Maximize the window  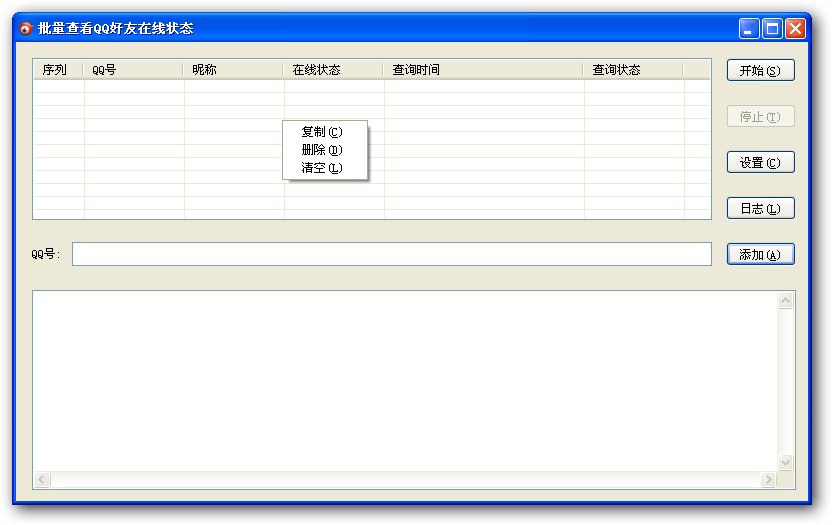click(x=772, y=28)
